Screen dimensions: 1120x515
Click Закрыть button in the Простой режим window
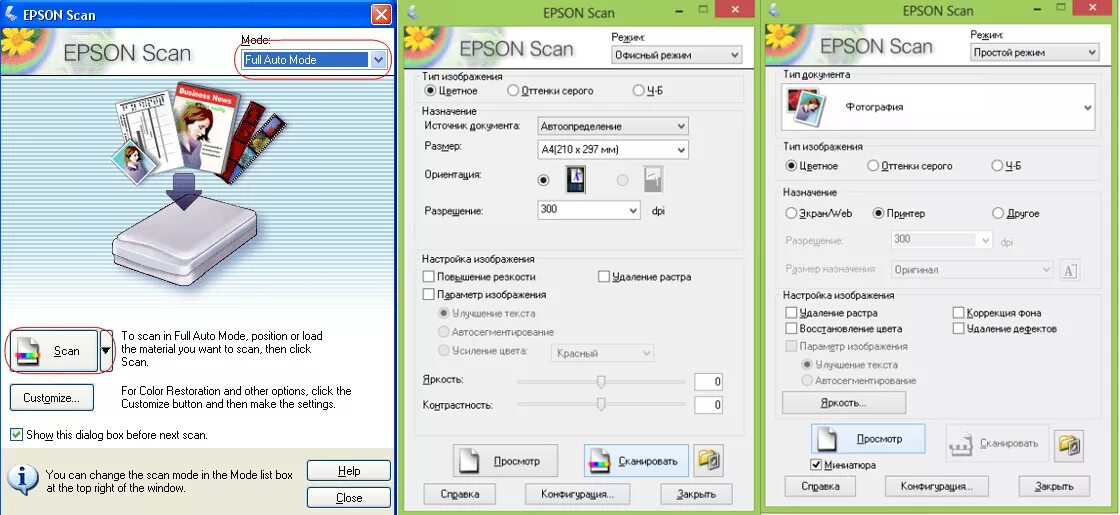1054,486
